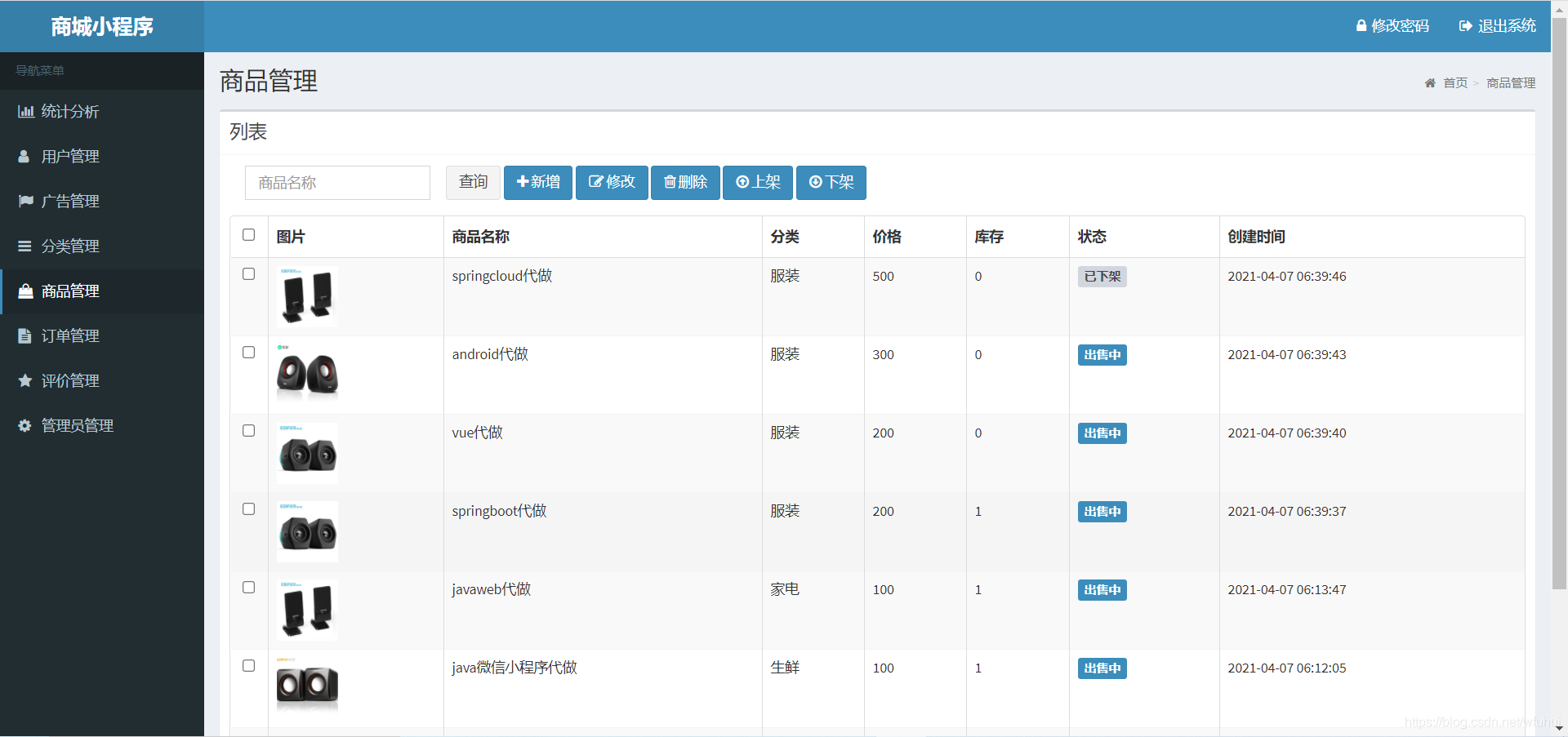
Task: Check the springcloud代做 row checkbox
Action: [x=249, y=274]
